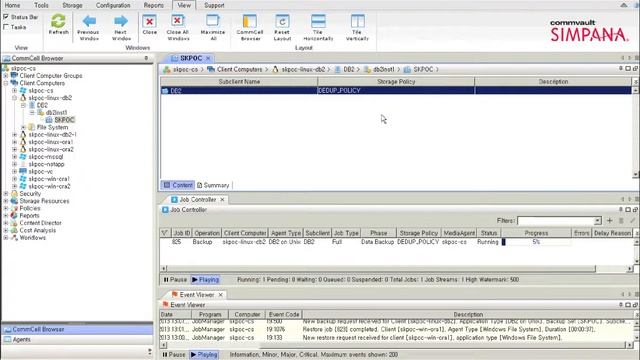This screenshot has height=360, width=640.
Task: Pause the Job Controller updates
Action: click(175, 280)
